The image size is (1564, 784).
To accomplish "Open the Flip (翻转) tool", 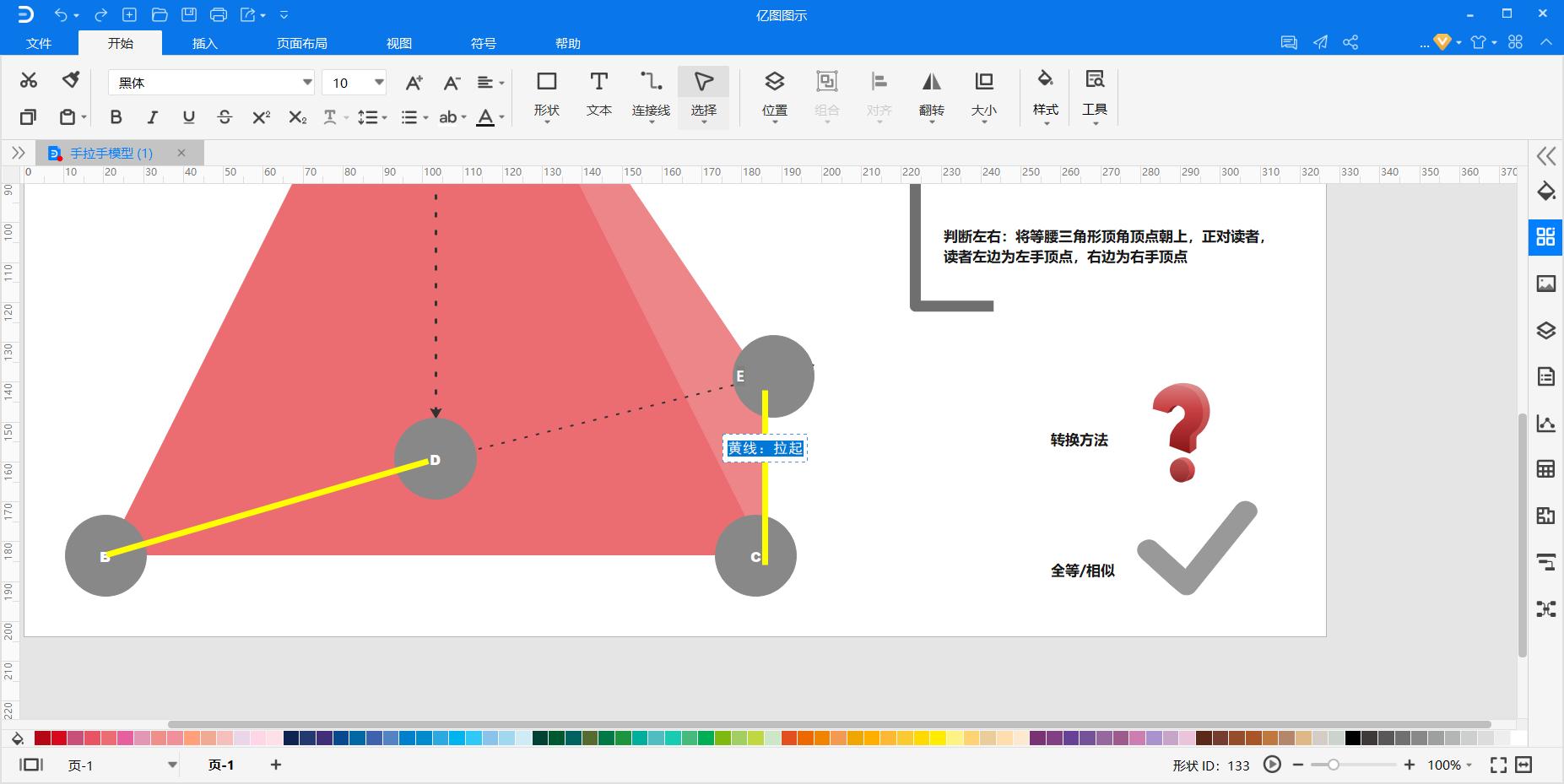I will click(x=931, y=93).
